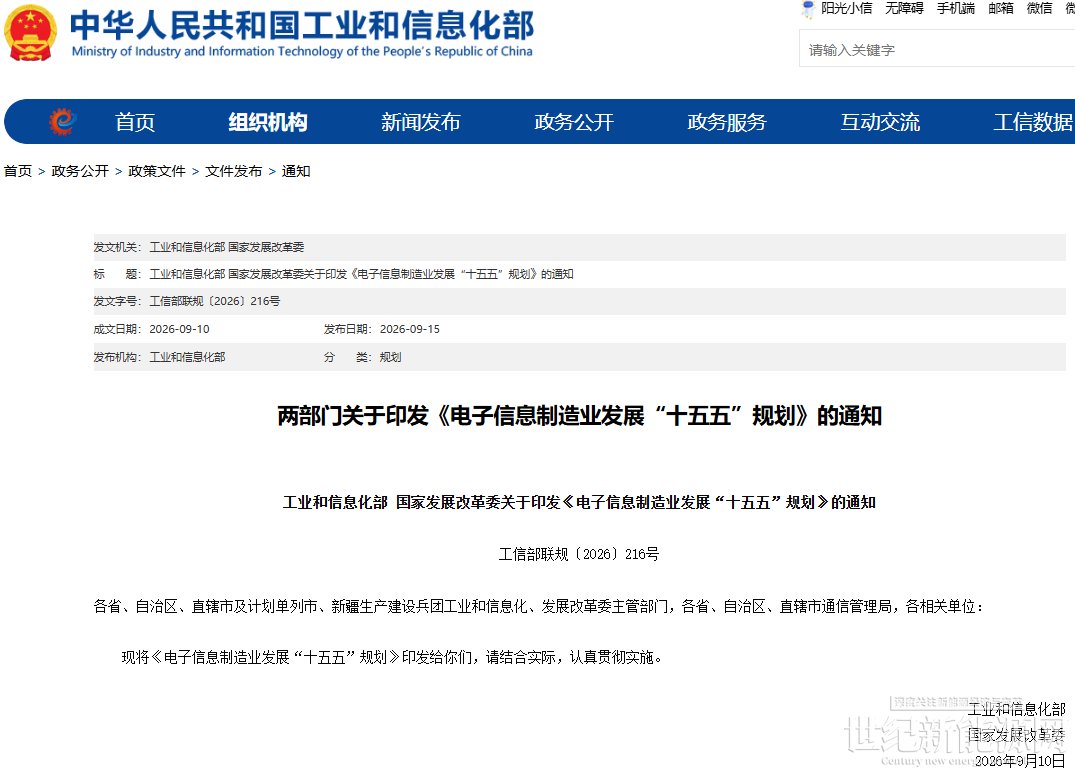Open the 手机端 mobile link
Image resolution: width=1075 pixels, height=771 pixels.
pos(956,8)
